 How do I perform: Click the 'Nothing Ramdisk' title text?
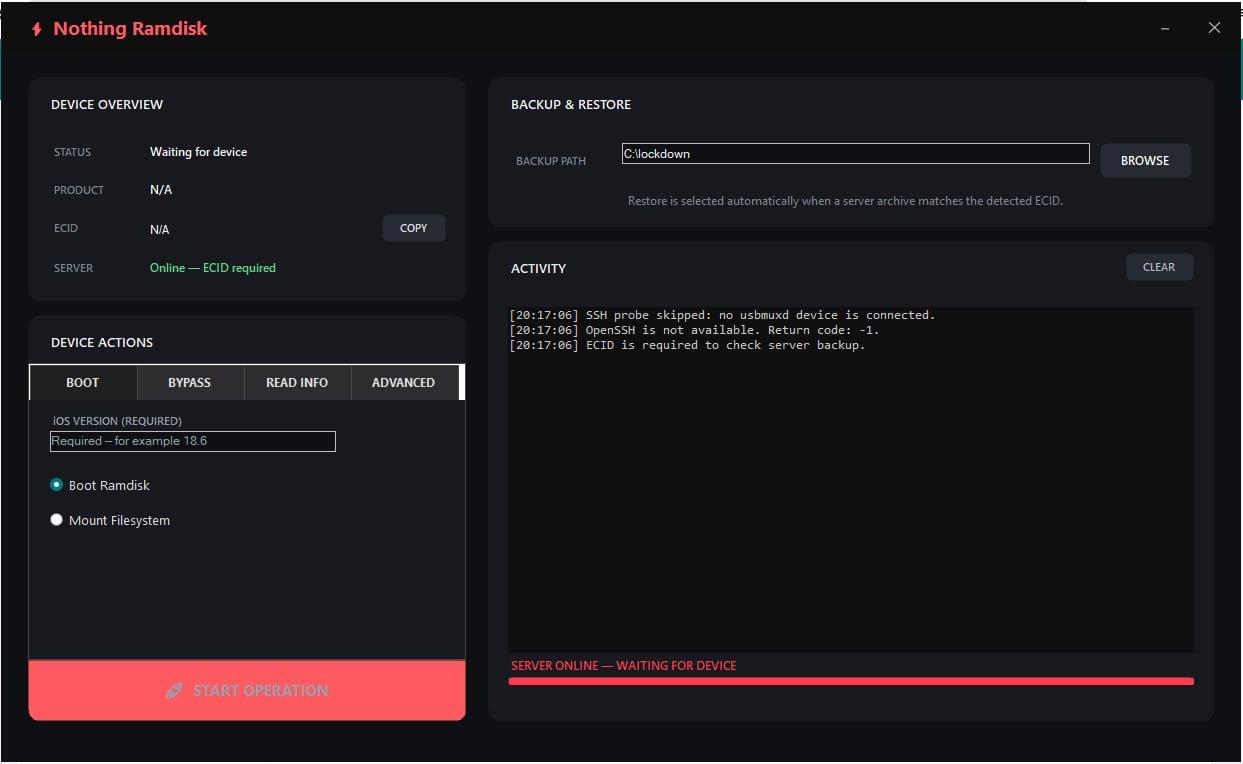(x=130, y=28)
